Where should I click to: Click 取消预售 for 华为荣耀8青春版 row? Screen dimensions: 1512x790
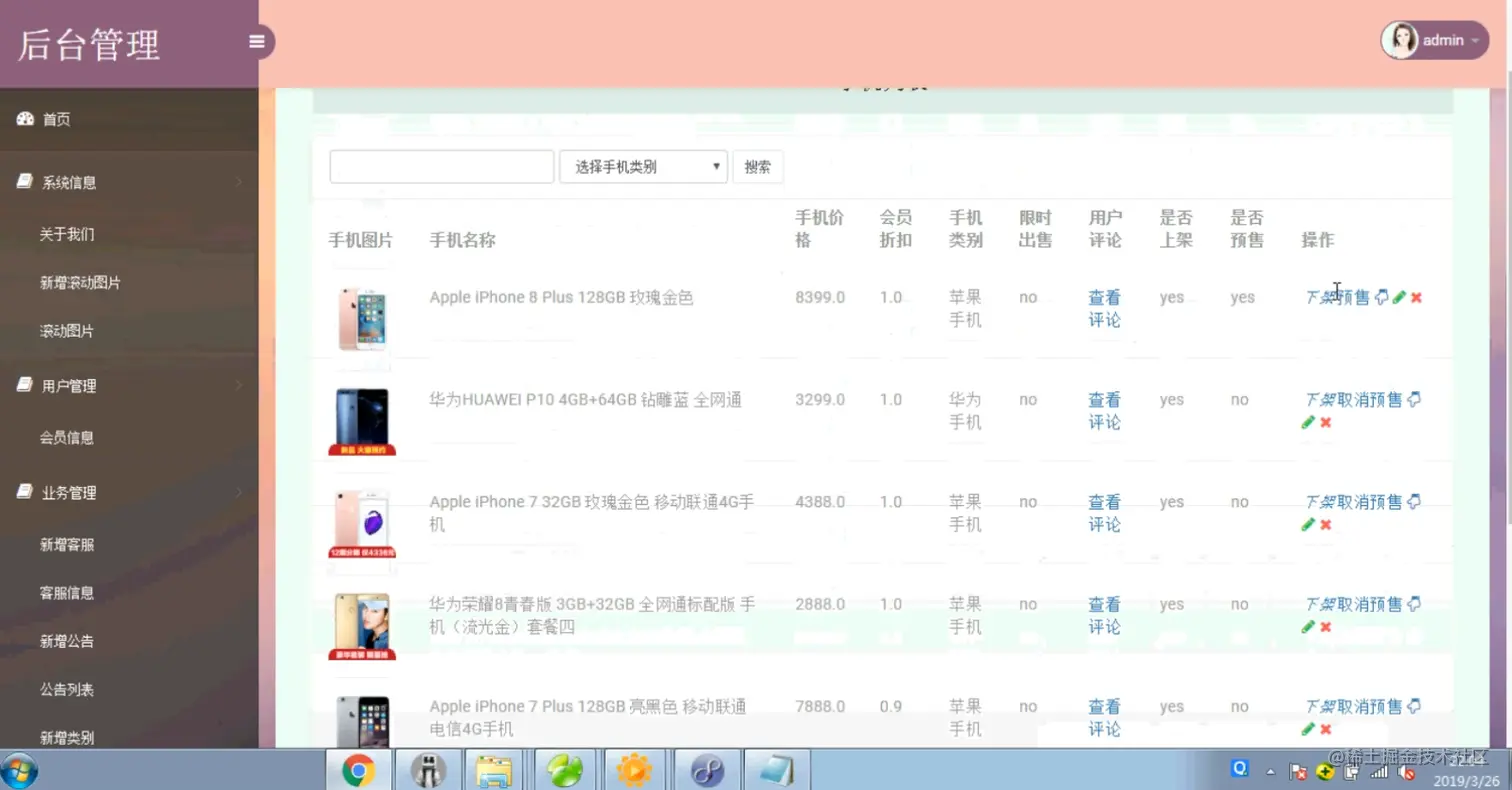click(1370, 604)
